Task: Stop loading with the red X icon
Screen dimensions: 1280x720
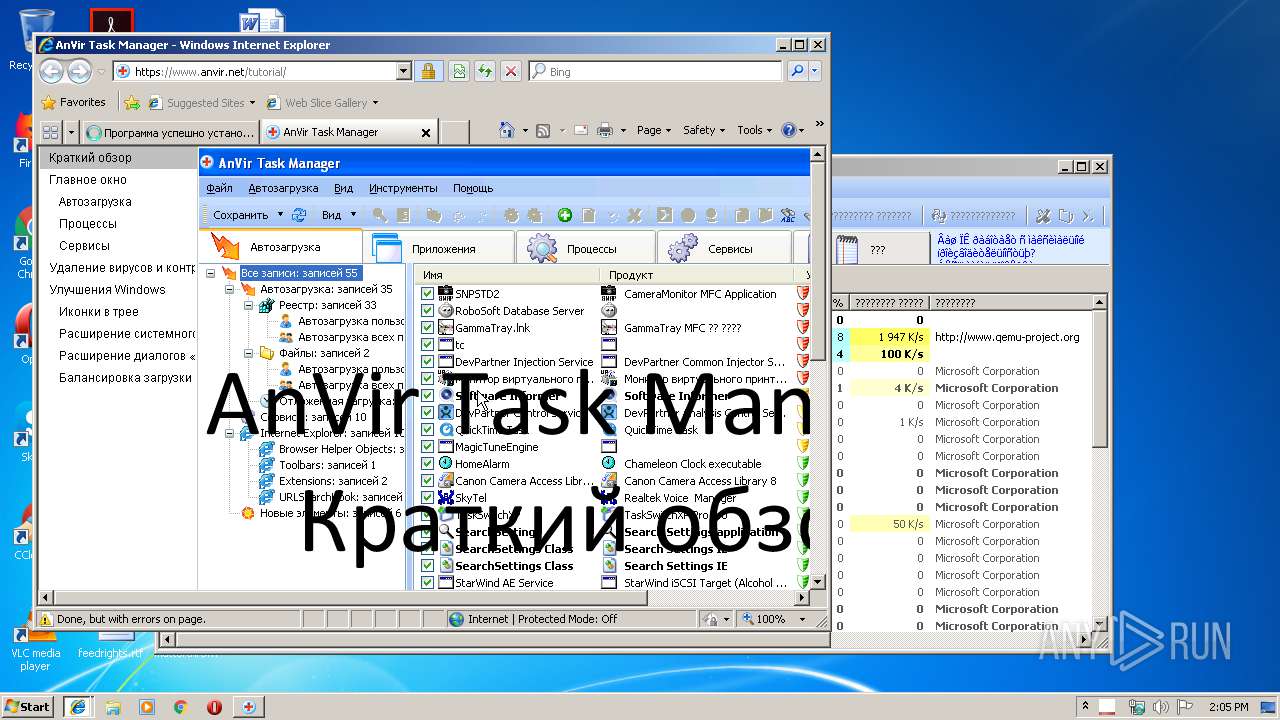Action: coord(510,71)
